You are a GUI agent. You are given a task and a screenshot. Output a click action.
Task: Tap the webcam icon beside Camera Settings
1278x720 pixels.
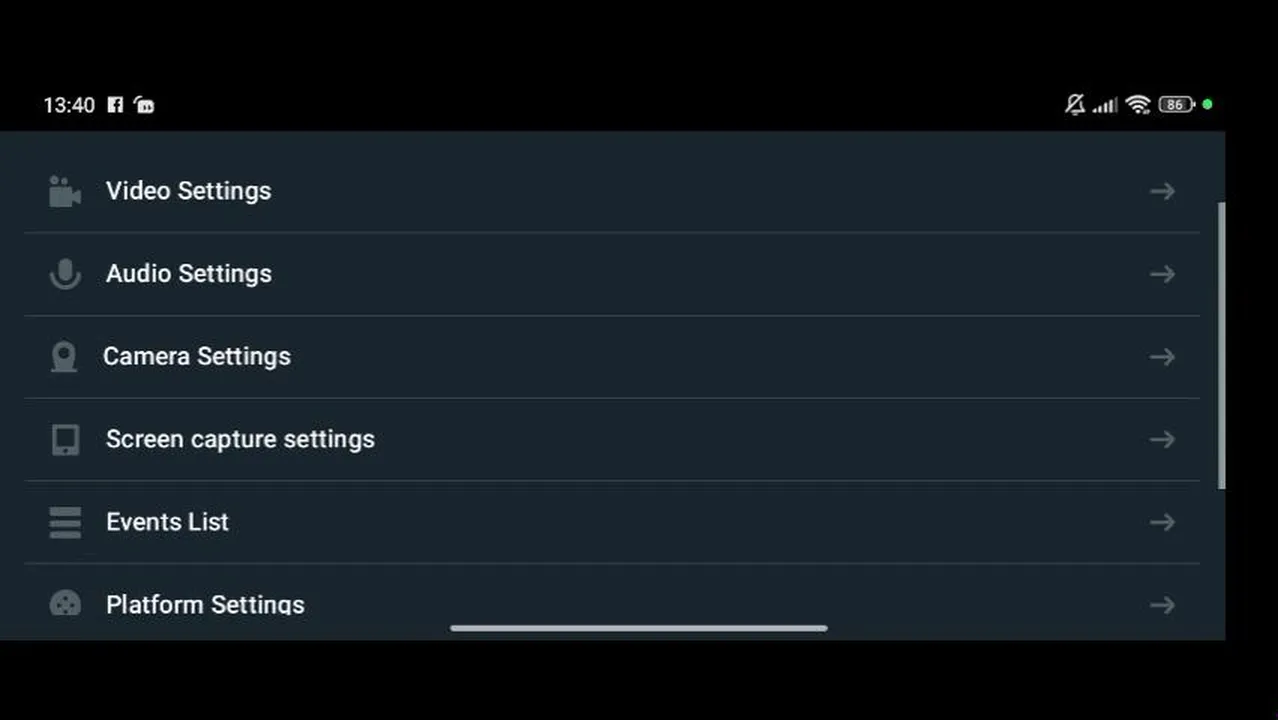click(64, 357)
